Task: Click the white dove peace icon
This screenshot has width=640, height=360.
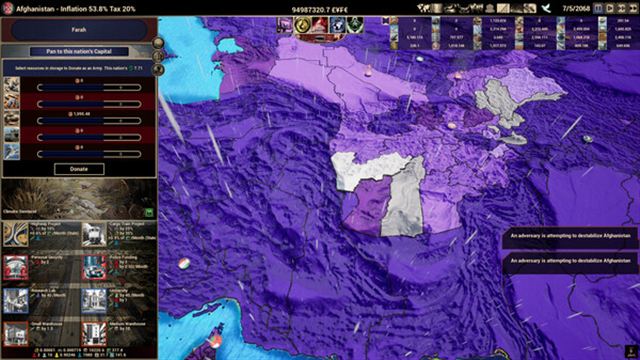Action: click(546, 8)
